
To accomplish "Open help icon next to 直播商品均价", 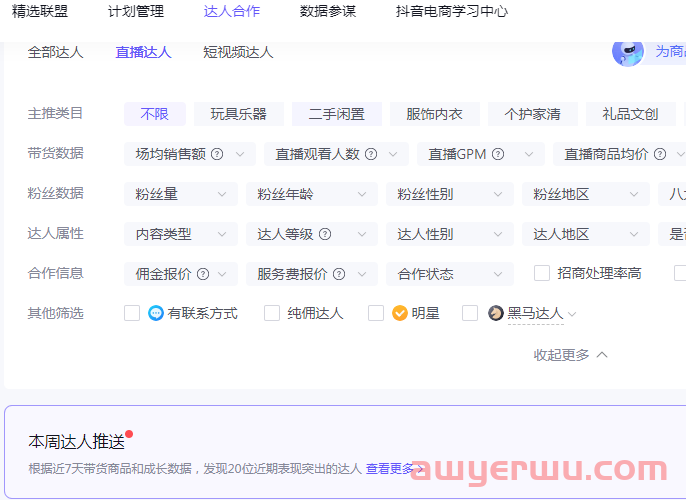I will [x=660, y=154].
